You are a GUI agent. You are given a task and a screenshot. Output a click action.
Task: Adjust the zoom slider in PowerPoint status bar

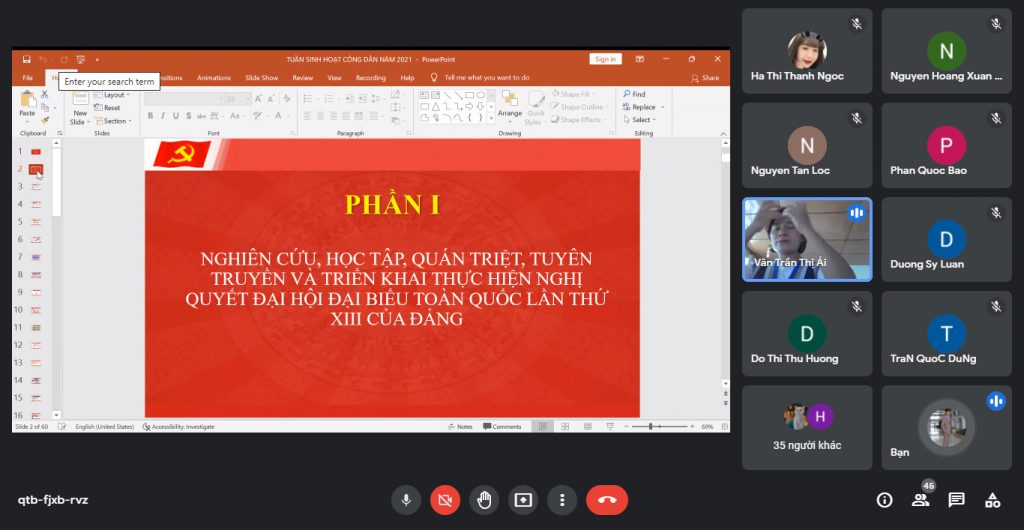point(652,426)
